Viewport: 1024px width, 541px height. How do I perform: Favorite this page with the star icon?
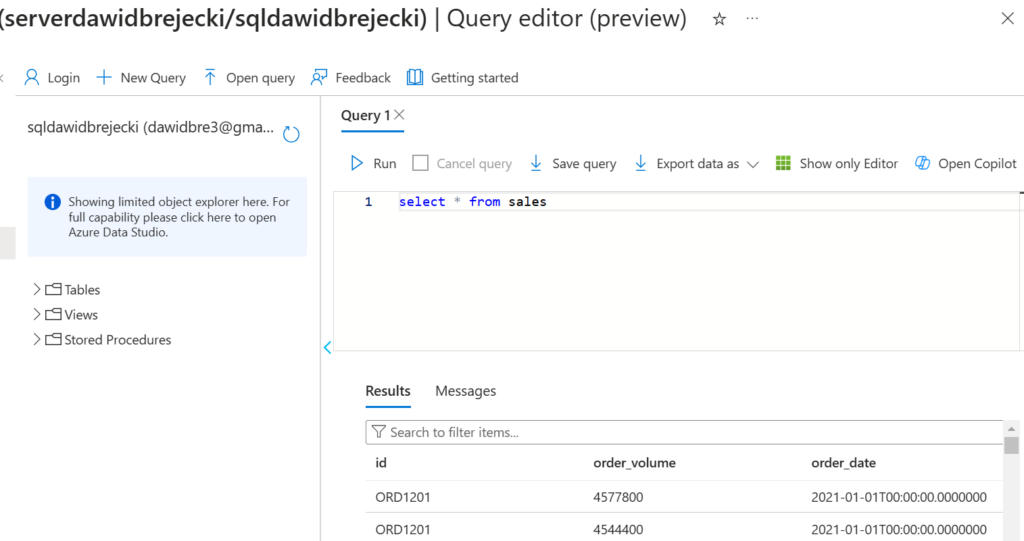(x=719, y=20)
